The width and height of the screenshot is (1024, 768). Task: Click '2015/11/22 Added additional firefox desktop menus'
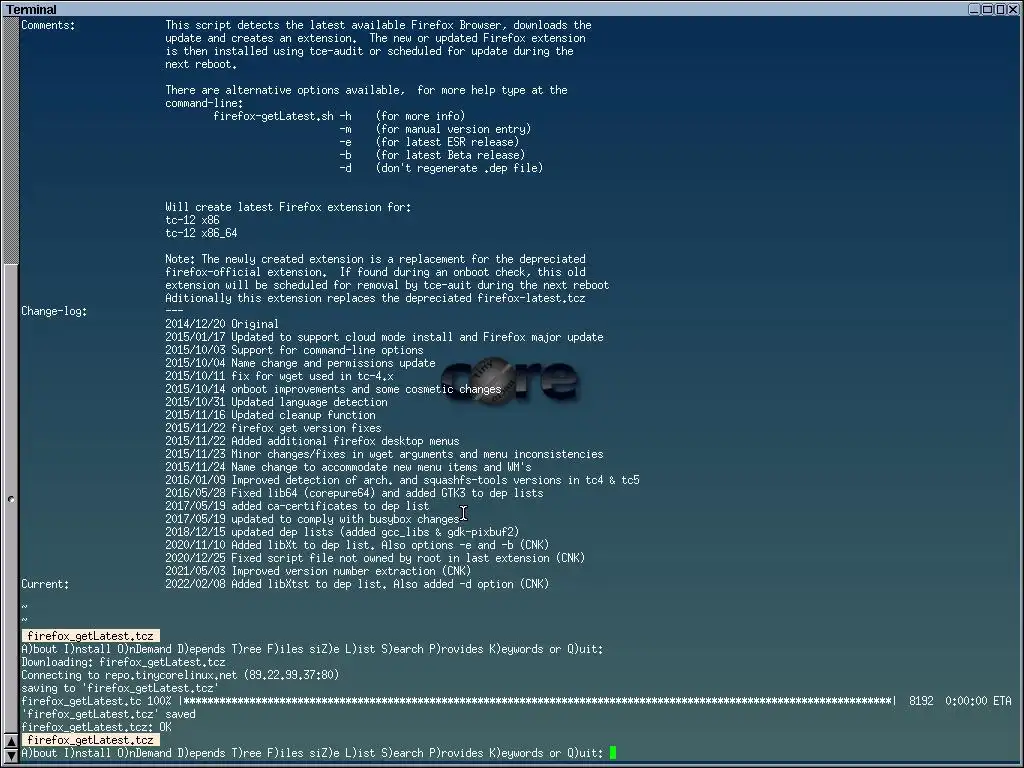(x=312, y=441)
